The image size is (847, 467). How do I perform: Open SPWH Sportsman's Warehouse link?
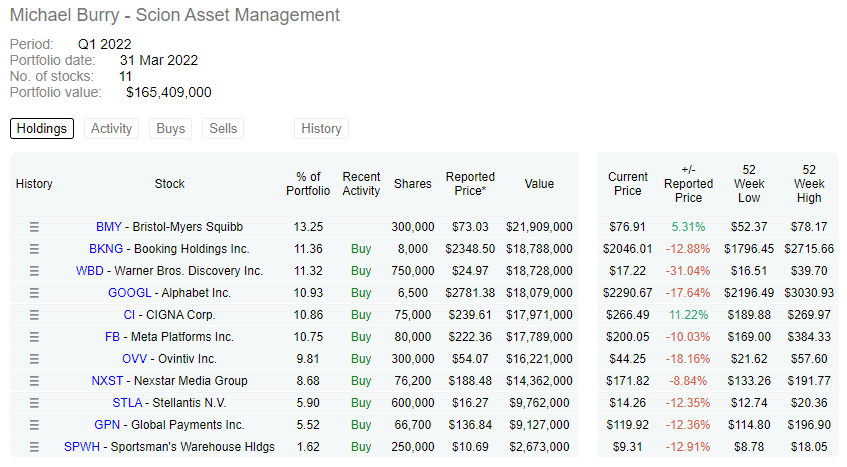169,447
